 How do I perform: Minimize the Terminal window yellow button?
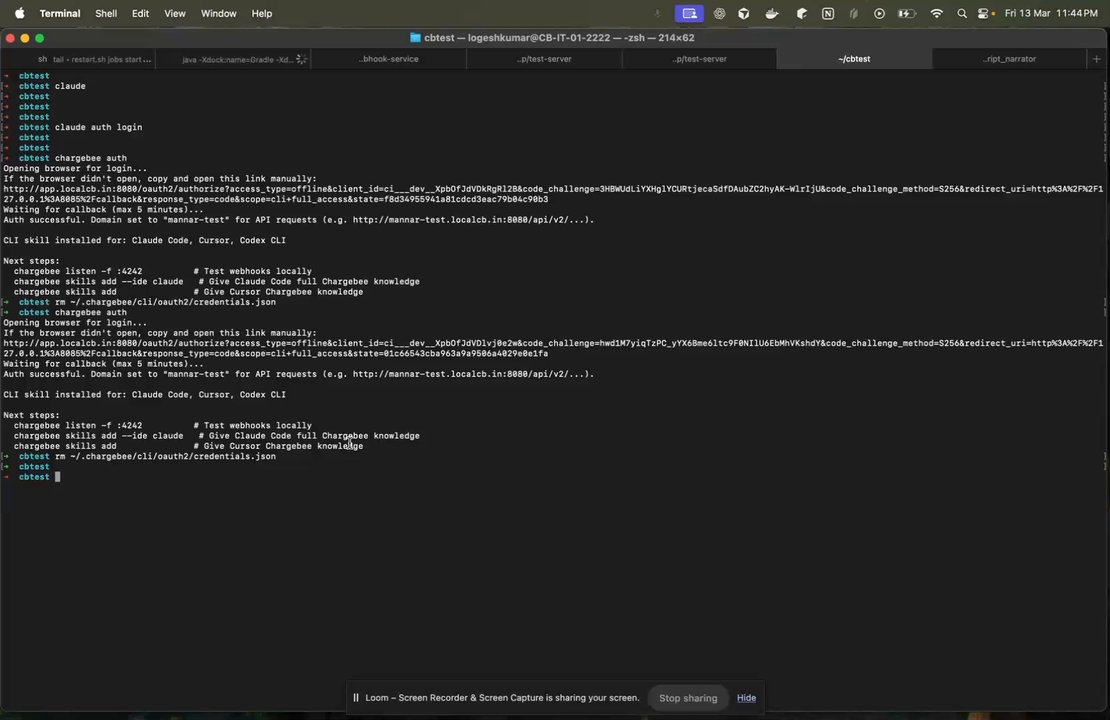coord(25,38)
